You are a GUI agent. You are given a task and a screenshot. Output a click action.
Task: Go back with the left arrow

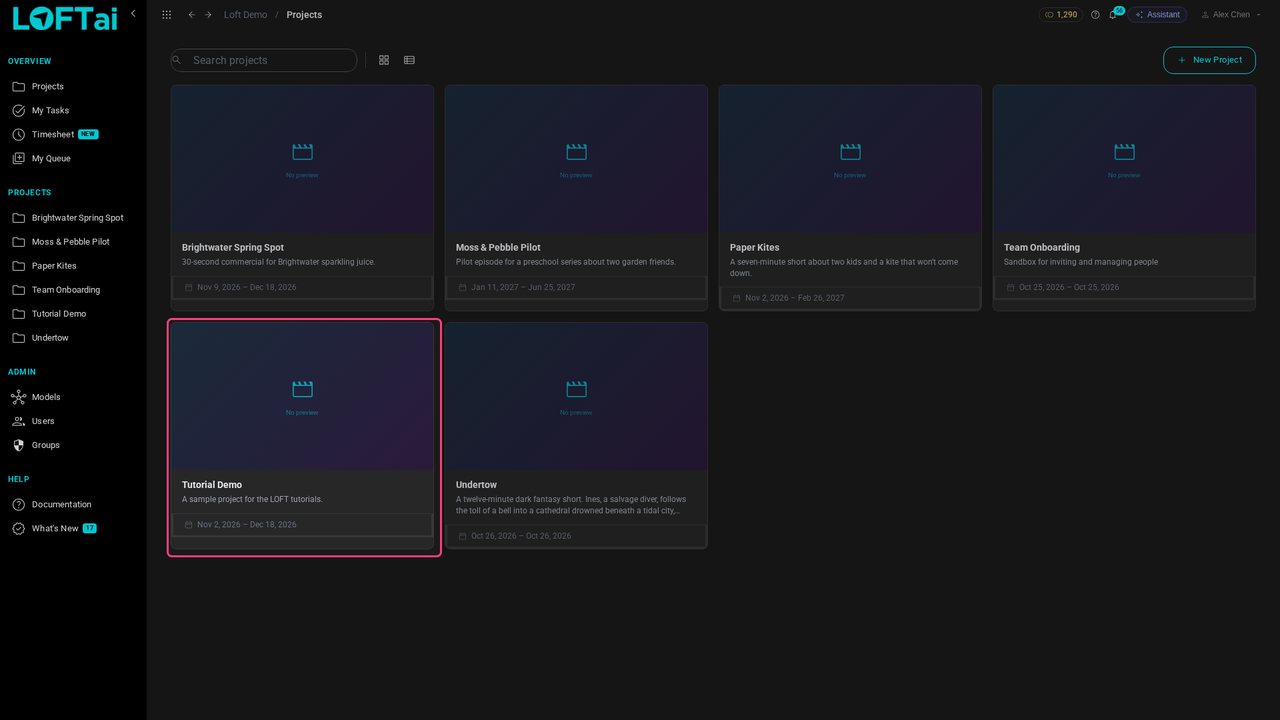click(192, 15)
